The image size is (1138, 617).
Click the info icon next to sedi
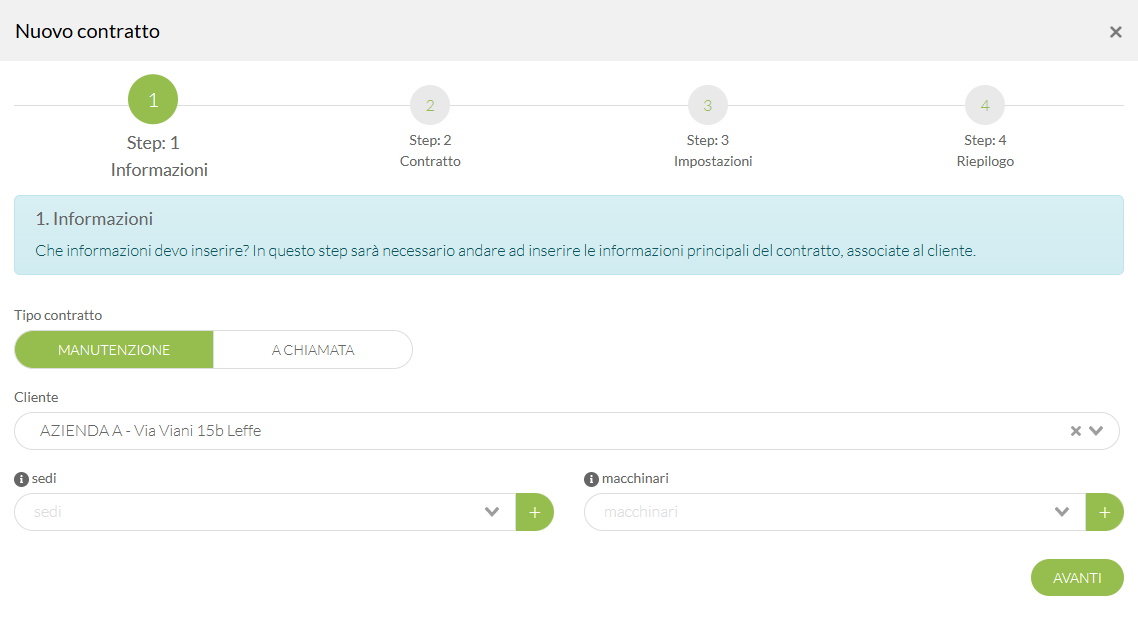pos(21,479)
